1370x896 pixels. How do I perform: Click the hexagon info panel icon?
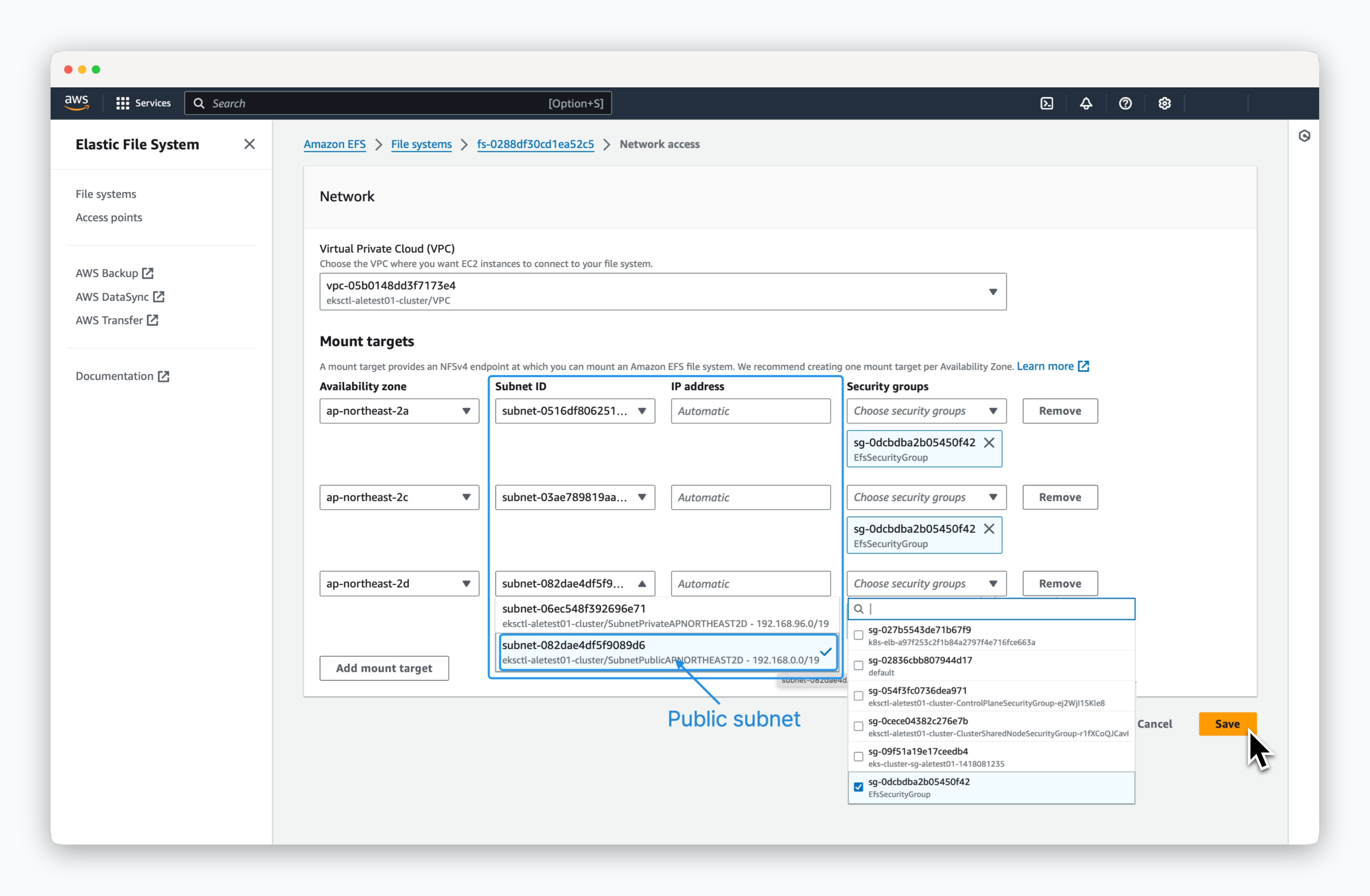1304,136
